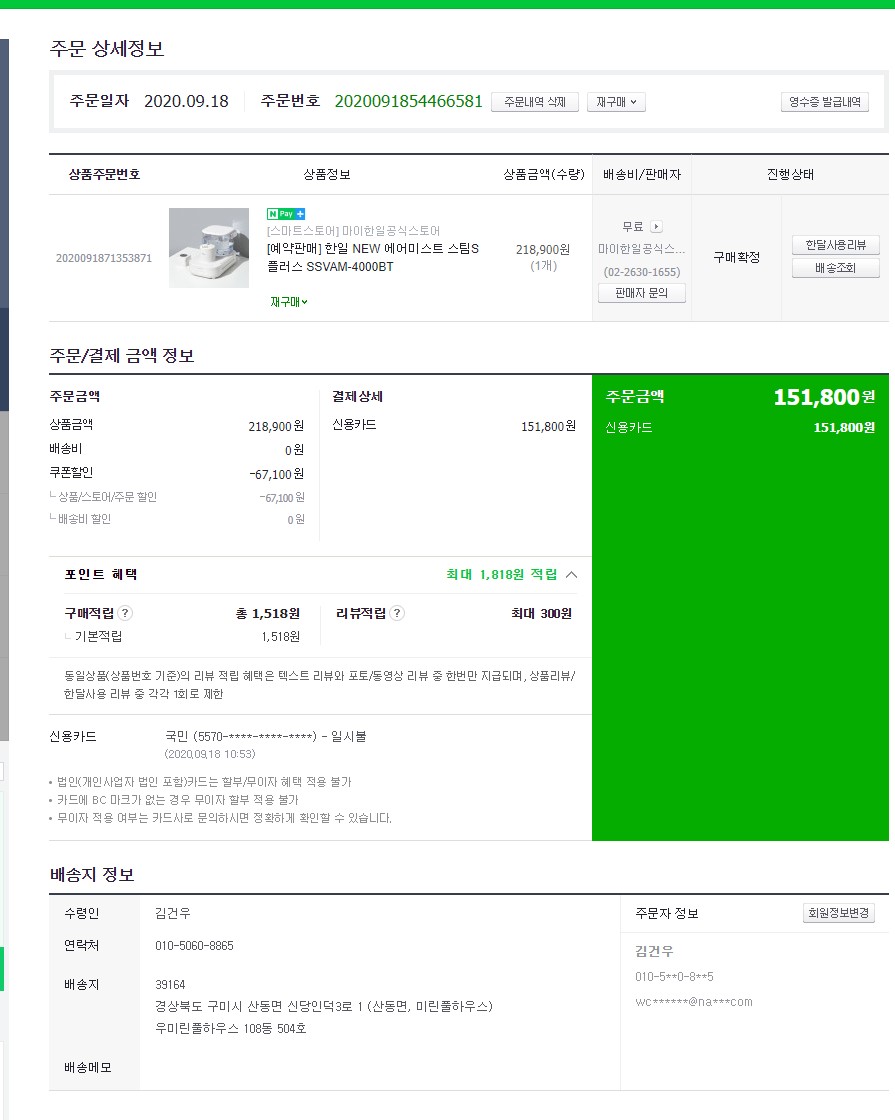Click the N Pay plus badge icon
The width and height of the screenshot is (895, 1120).
tap(286, 214)
